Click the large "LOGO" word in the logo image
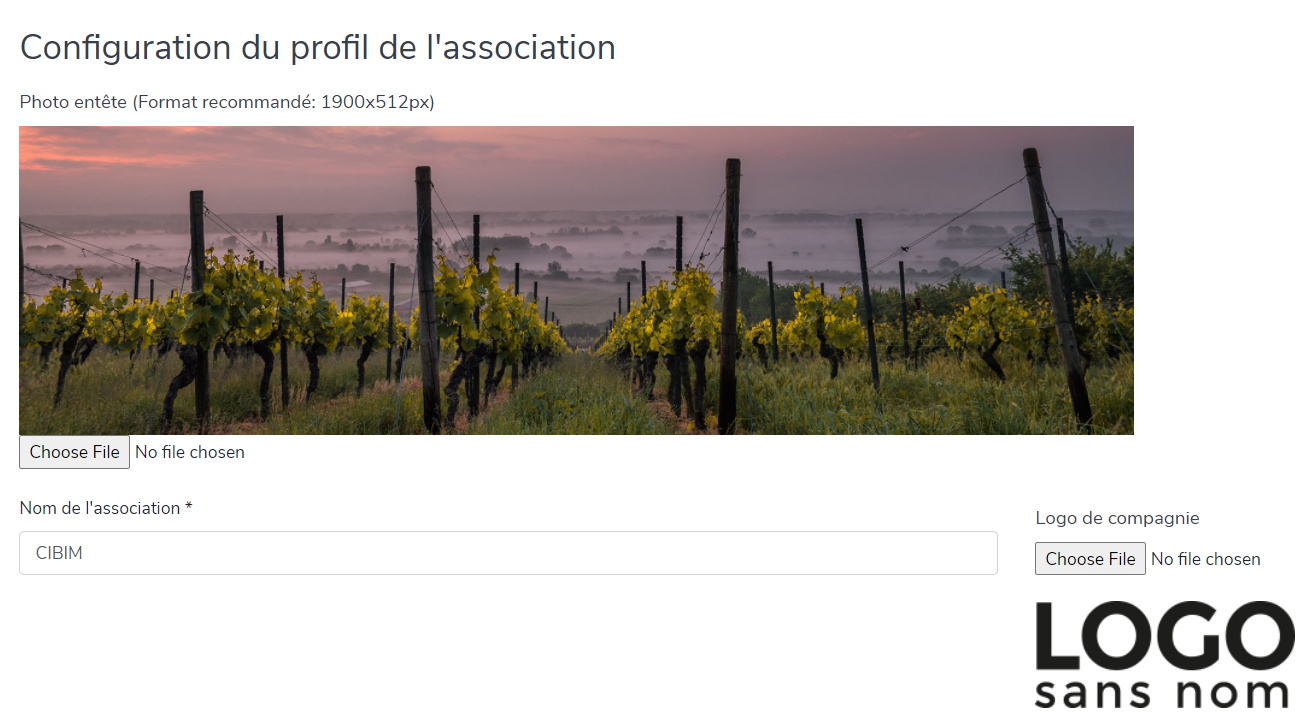 pyautogui.click(x=1164, y=636)
